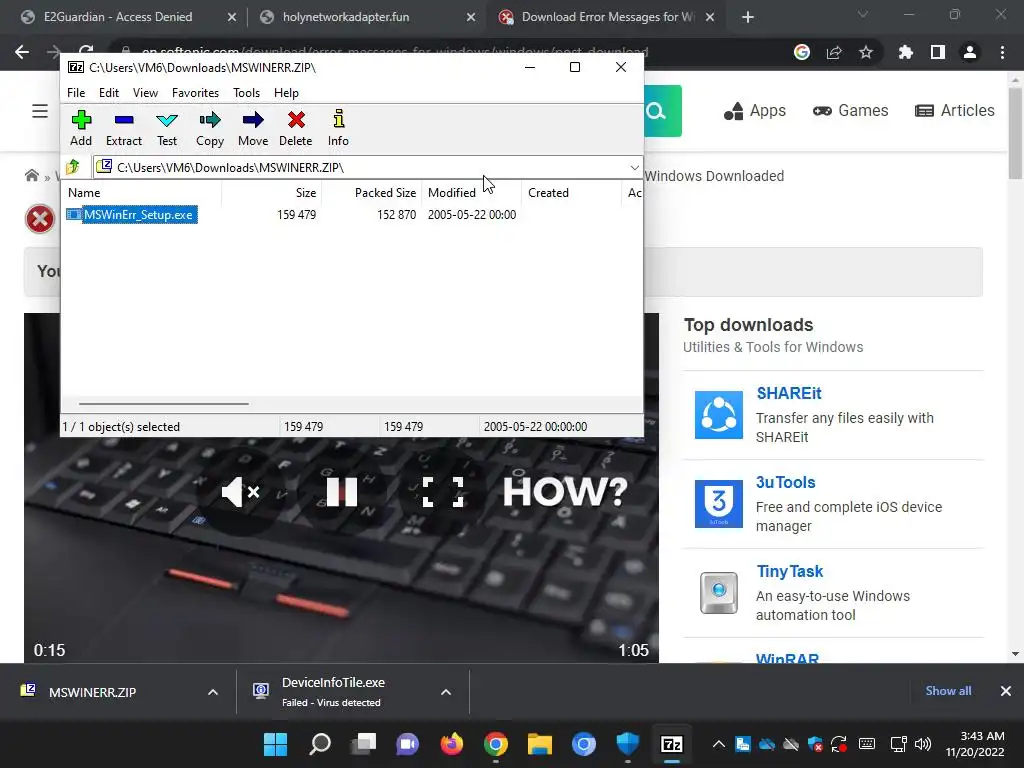Switch to the E2Guardian Access Denied tab

pyautogui.click(x=118, y=17)
